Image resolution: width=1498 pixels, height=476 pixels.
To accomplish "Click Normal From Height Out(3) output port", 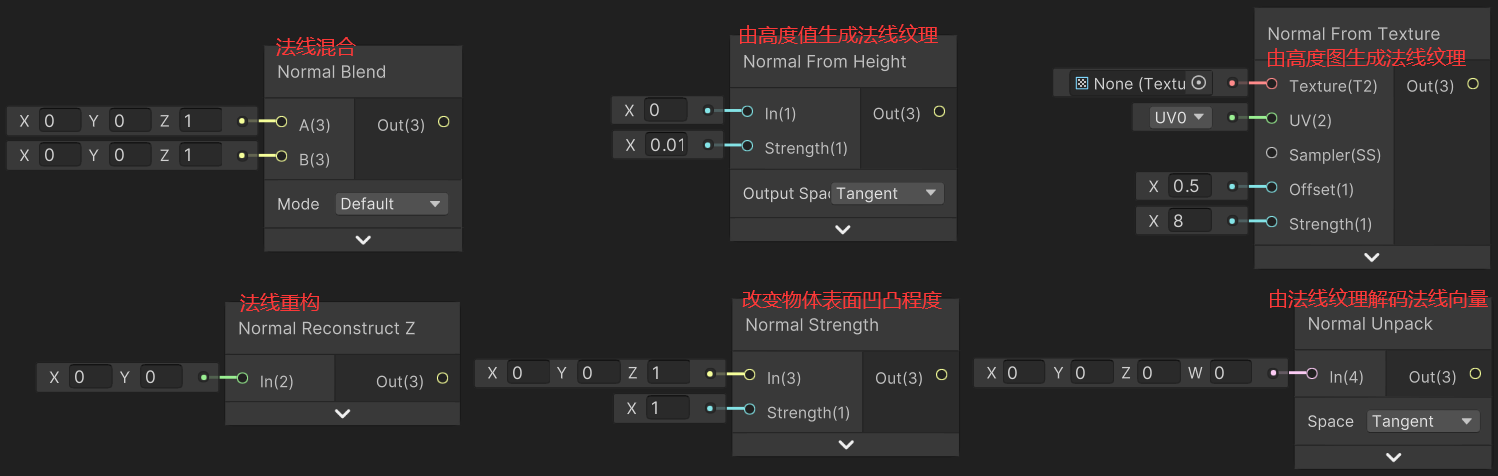I will click(939, 112).
